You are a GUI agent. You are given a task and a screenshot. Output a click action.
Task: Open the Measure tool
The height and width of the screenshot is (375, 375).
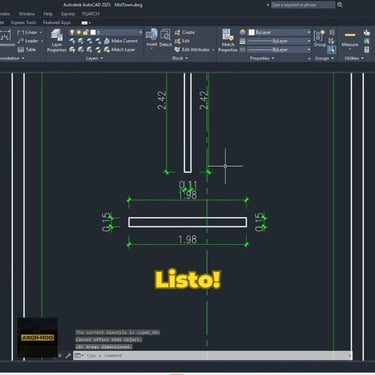350,39
